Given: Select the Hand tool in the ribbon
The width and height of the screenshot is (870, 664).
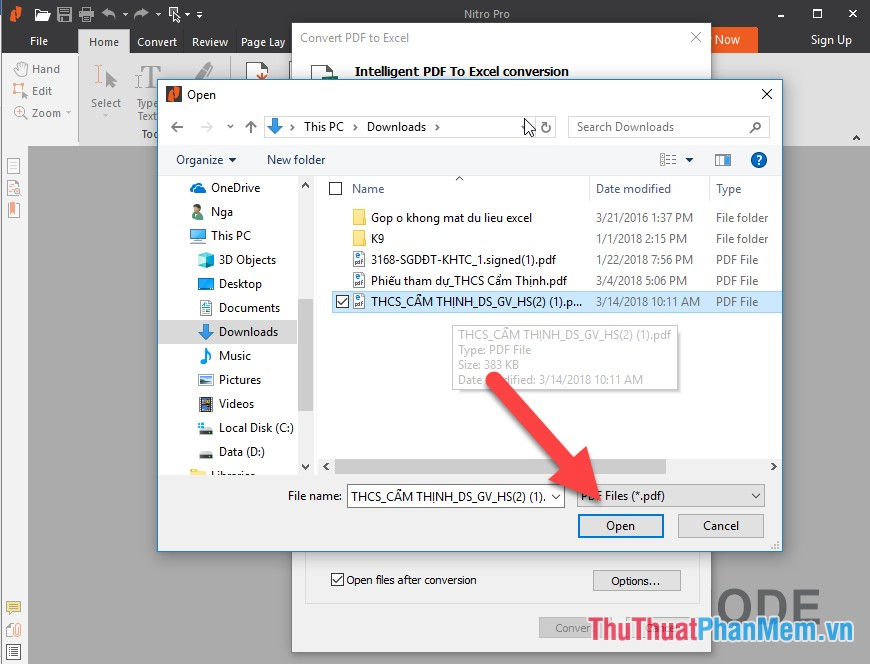Looking at the screenshot, I should click(x=37, y=69).
